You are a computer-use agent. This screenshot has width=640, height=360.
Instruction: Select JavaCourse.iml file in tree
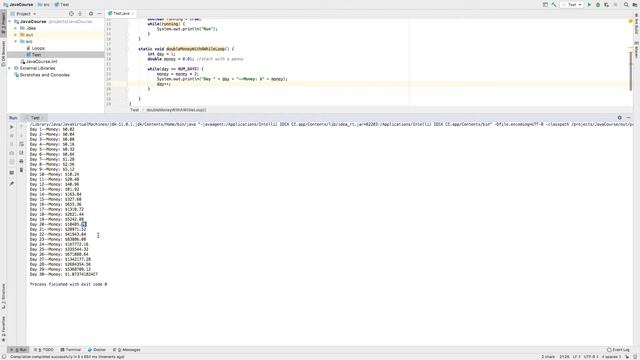pyautogui.click(x=39, y=61)
